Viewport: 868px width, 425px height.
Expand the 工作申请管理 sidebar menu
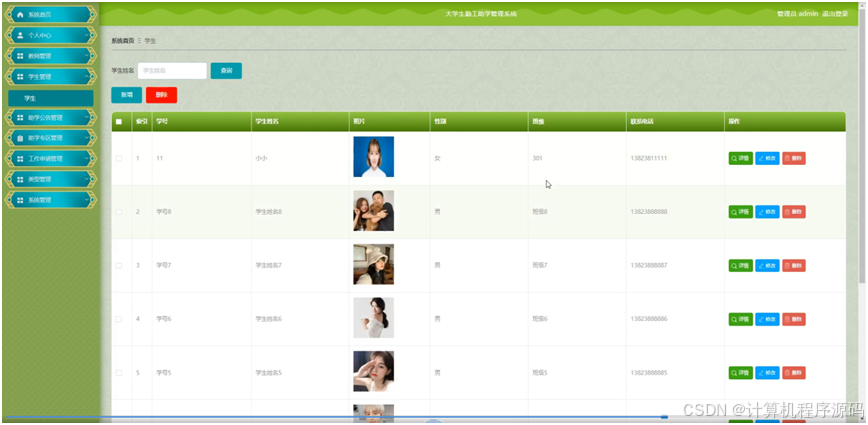coord(50,158)
